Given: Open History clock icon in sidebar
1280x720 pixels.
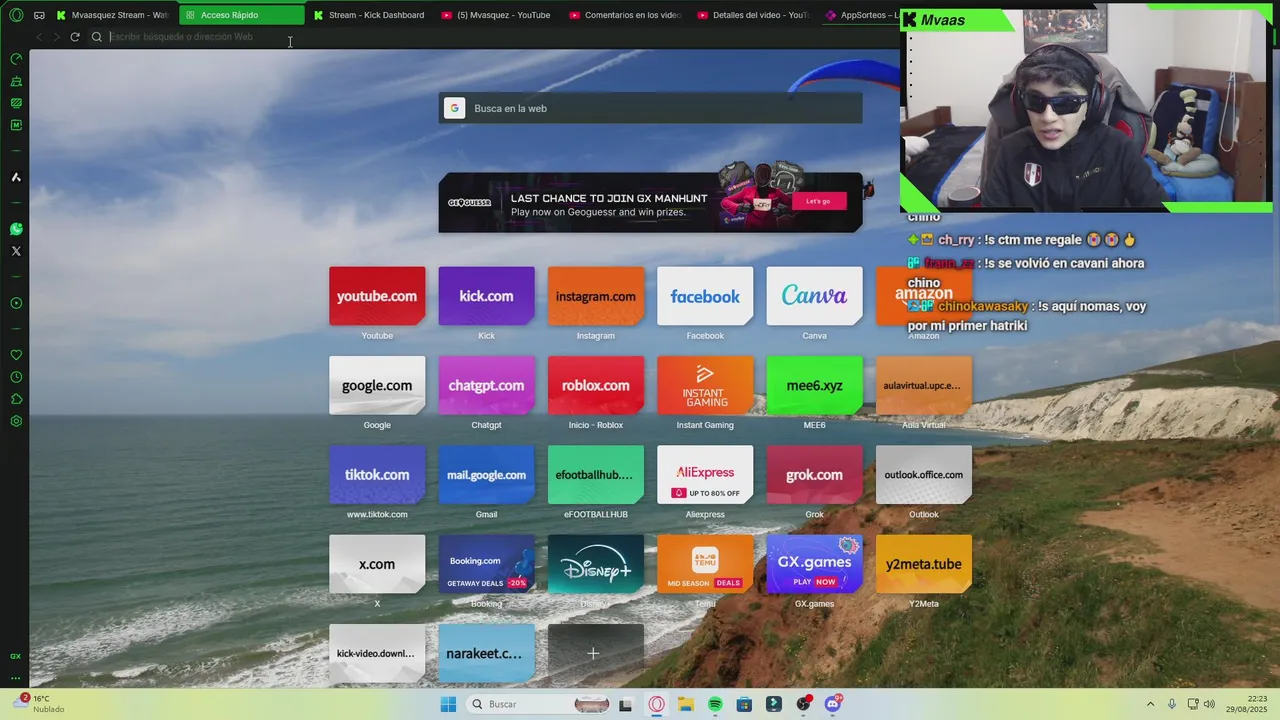Looking at the screenshot, I should (x=16, y=377).
